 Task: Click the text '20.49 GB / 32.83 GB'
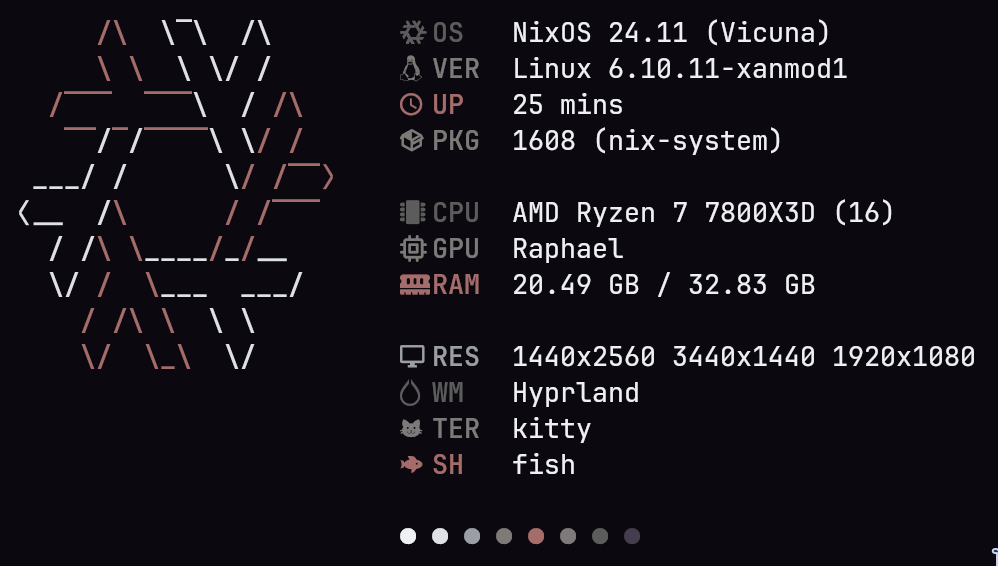(664, 285)
